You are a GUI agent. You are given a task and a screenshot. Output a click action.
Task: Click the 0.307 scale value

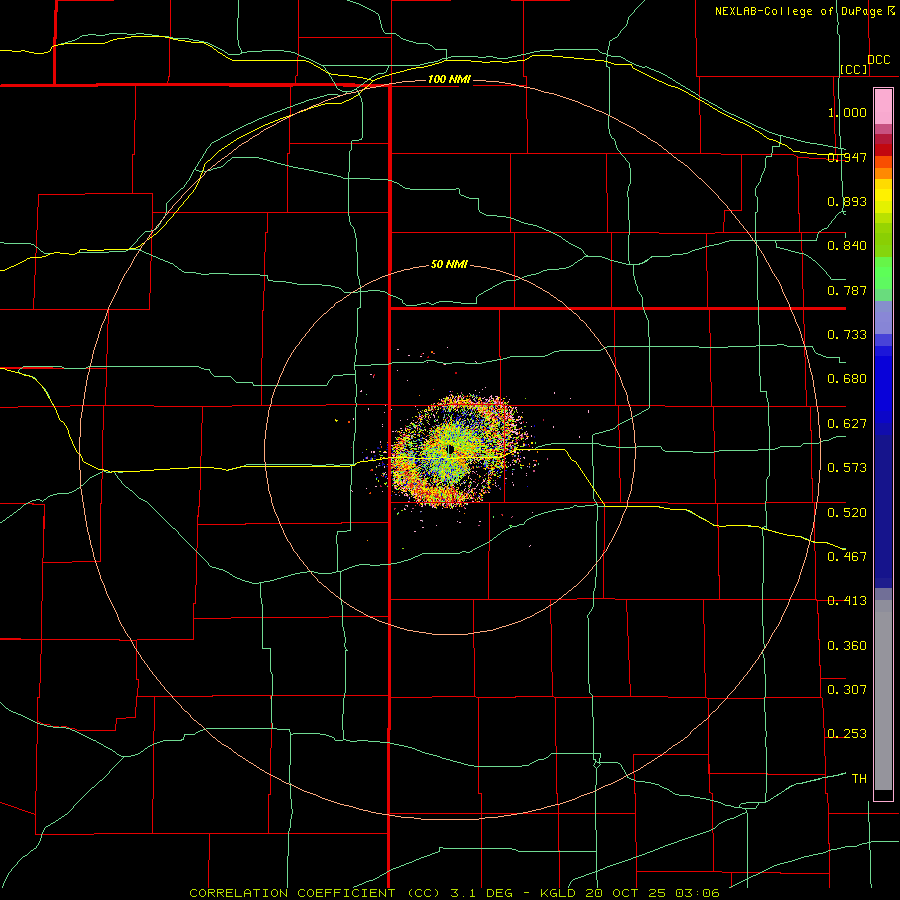(847, 690)
